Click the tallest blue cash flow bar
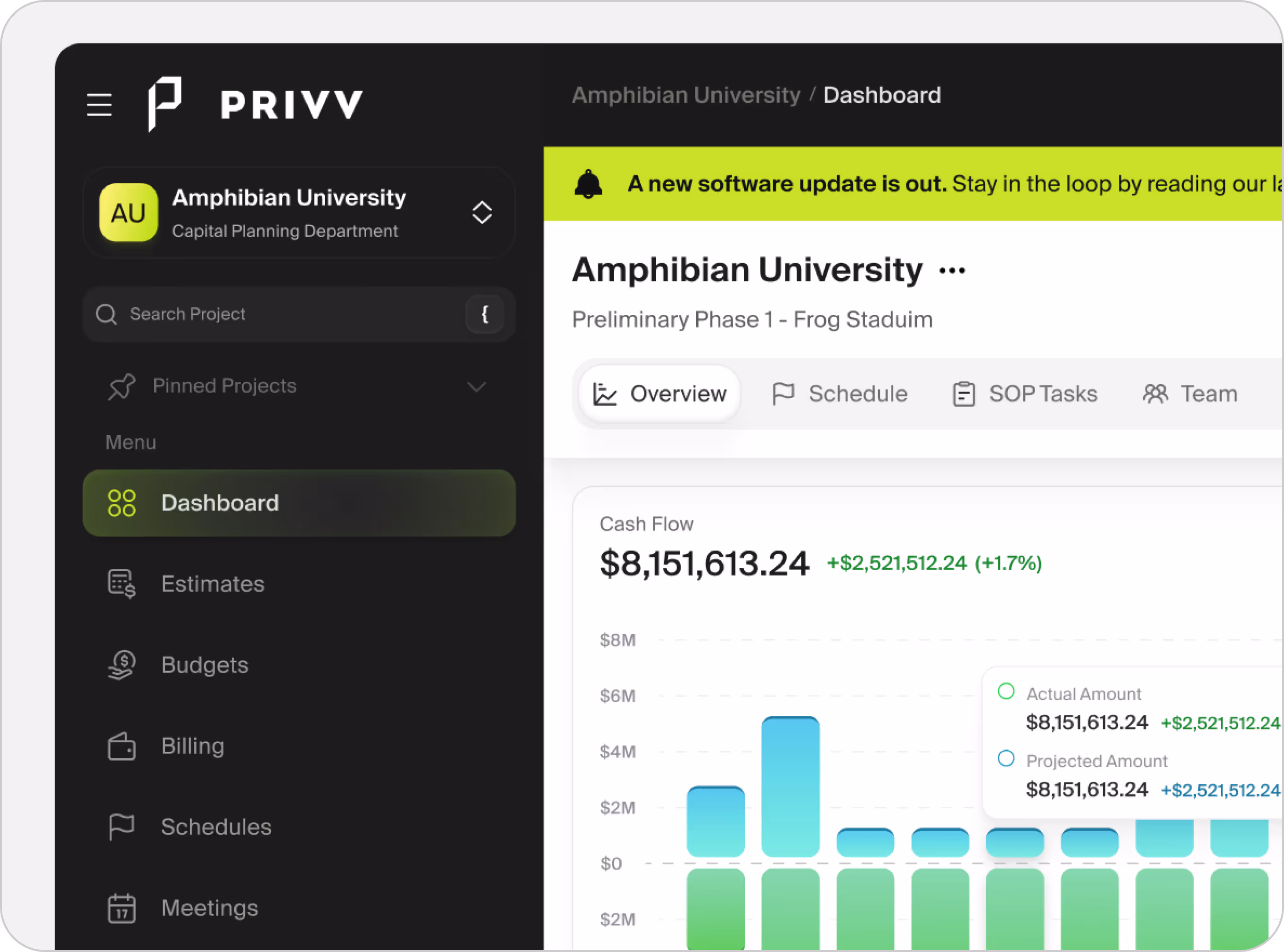Image resolution: width=1284 pixels, height=952 pixels. [x=790, y=787]
